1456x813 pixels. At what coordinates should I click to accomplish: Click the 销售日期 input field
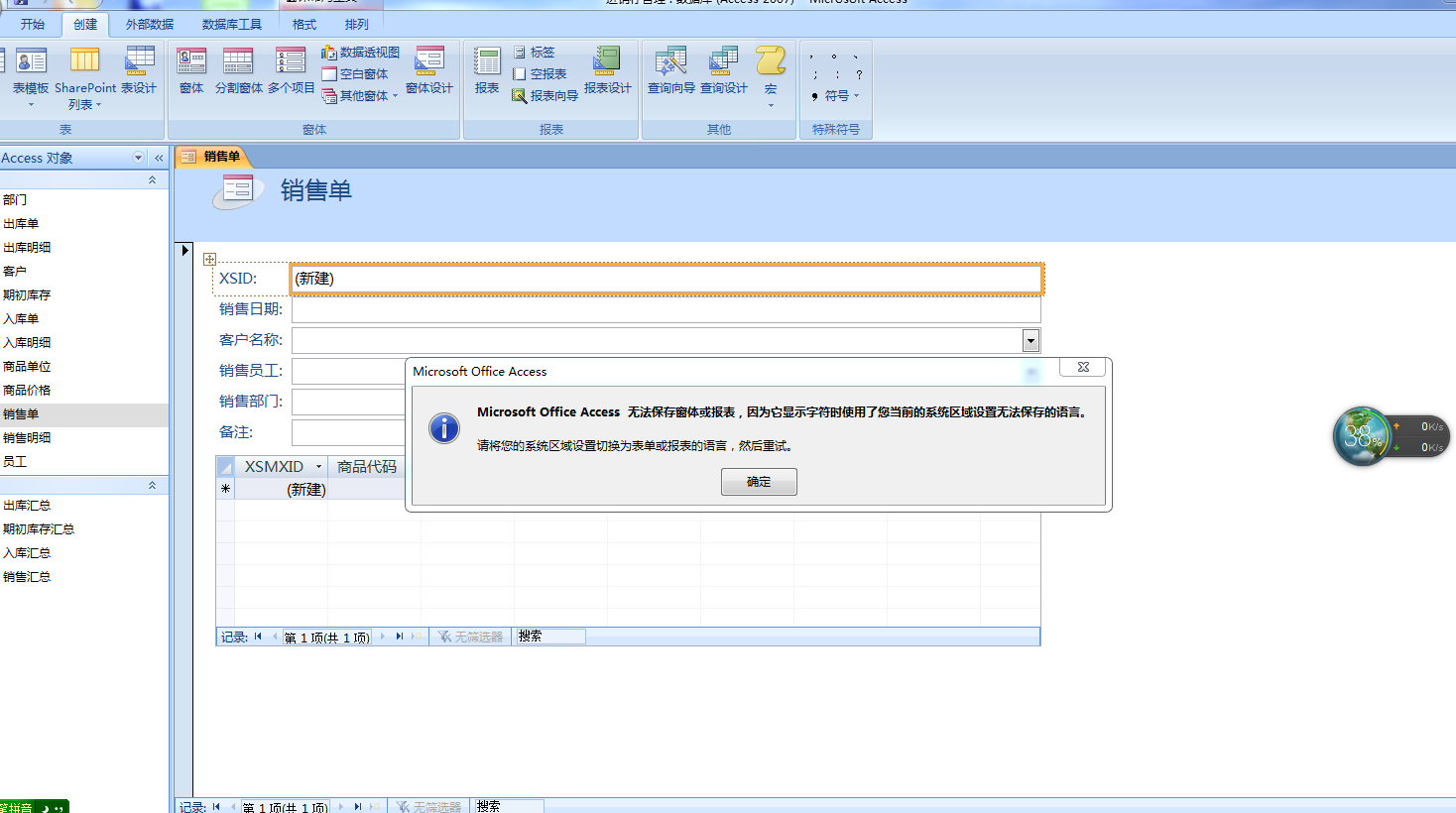[666, 309]
